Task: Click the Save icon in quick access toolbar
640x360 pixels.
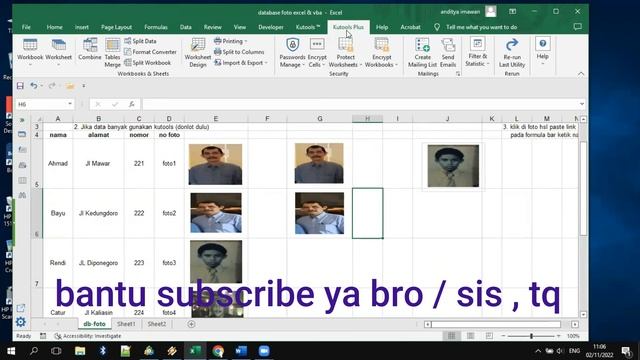Action: pyautogui.click(x=20, y=86)
